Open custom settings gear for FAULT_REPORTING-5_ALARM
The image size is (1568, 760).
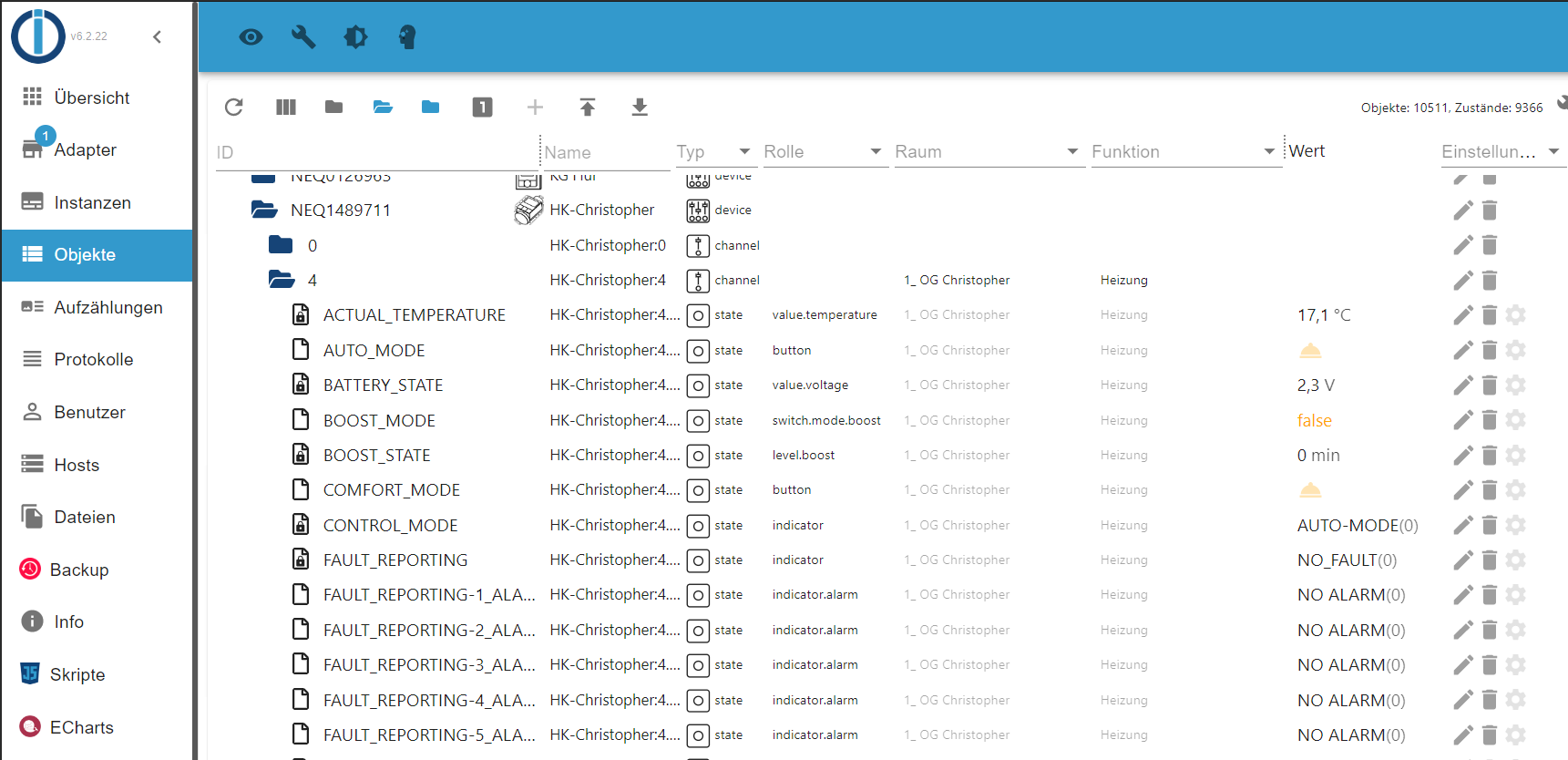click(1516, 734)
